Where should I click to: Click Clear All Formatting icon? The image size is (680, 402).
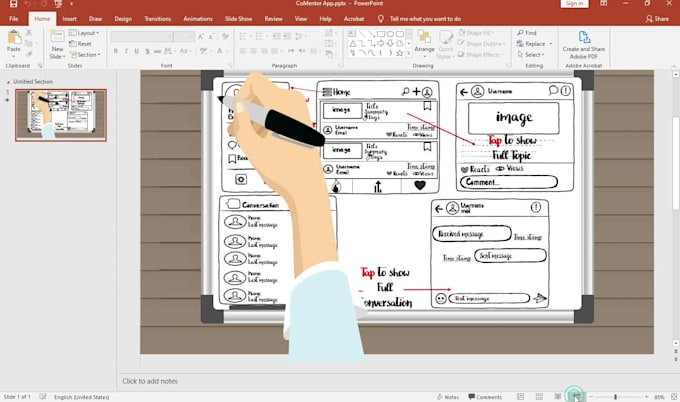click(225, 36)
